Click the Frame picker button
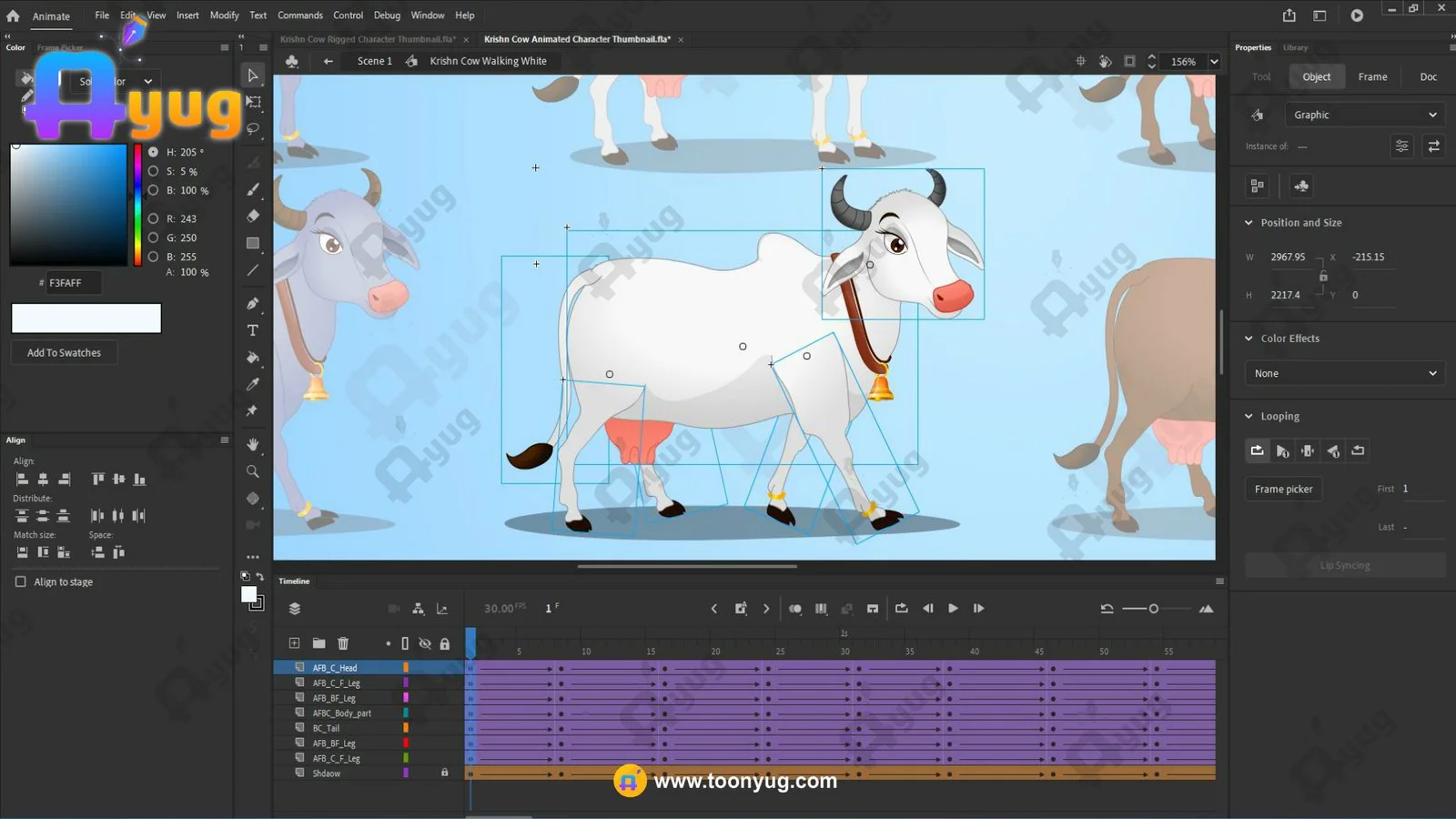 [x=1283, y=489]
